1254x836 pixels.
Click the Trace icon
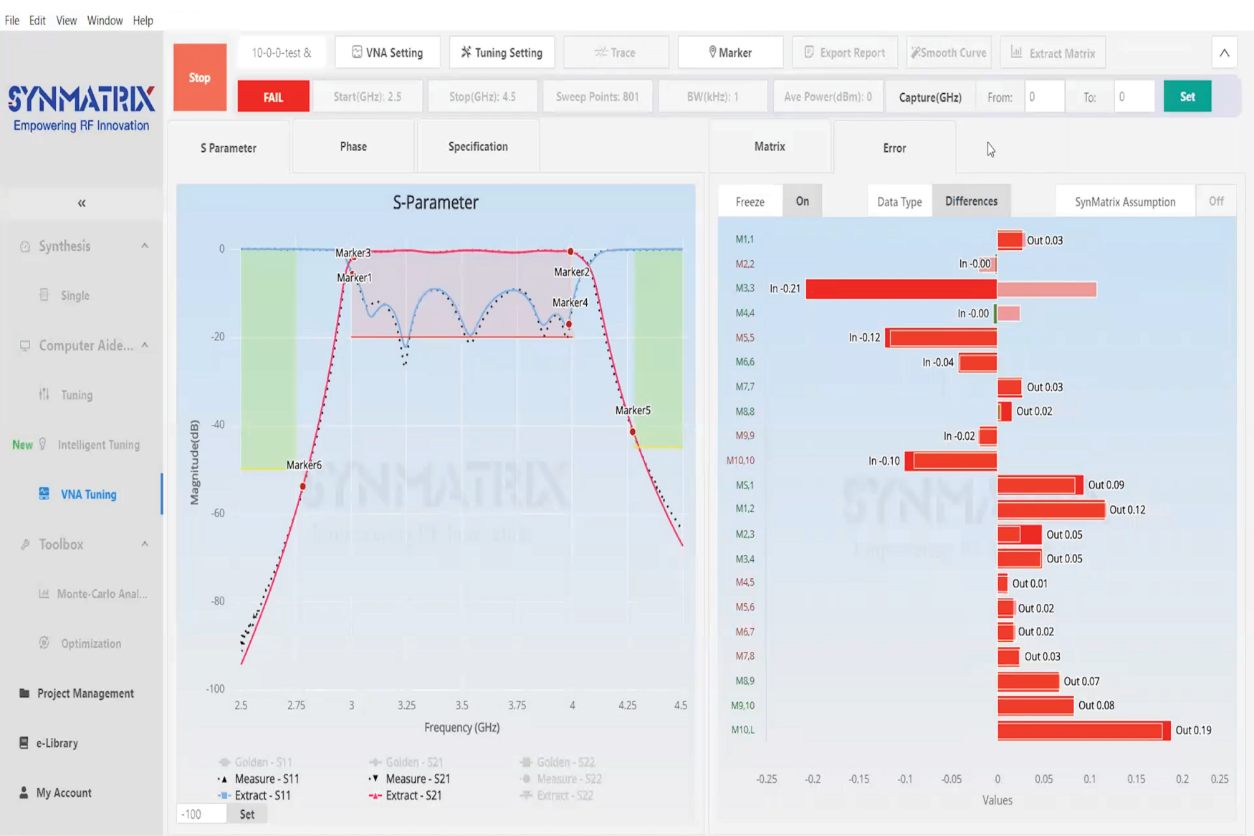tap(600, 52)
